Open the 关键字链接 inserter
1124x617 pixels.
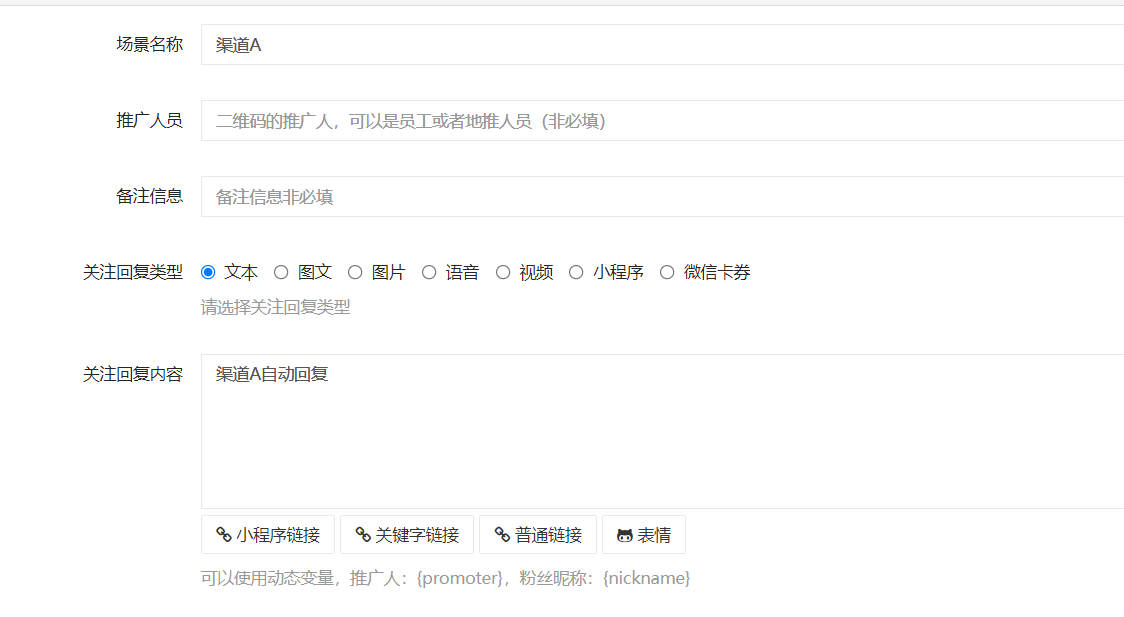point(407,534)
